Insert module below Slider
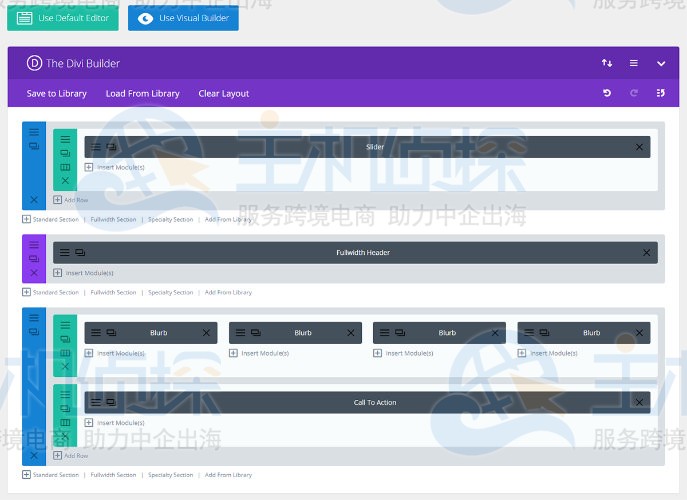This screenshot has height=500, width=687. click(x=114, y=167)
